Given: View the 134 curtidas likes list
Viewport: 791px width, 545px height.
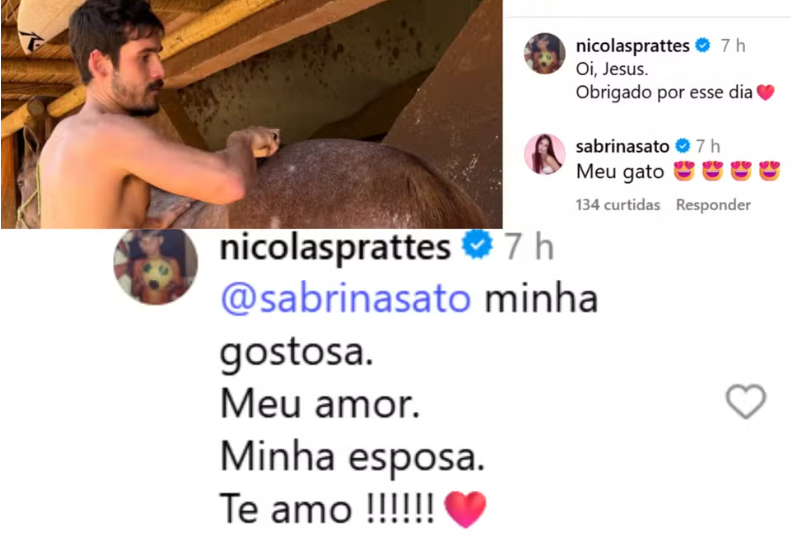Looking at the screenshot, I should (x=617, y=205).
